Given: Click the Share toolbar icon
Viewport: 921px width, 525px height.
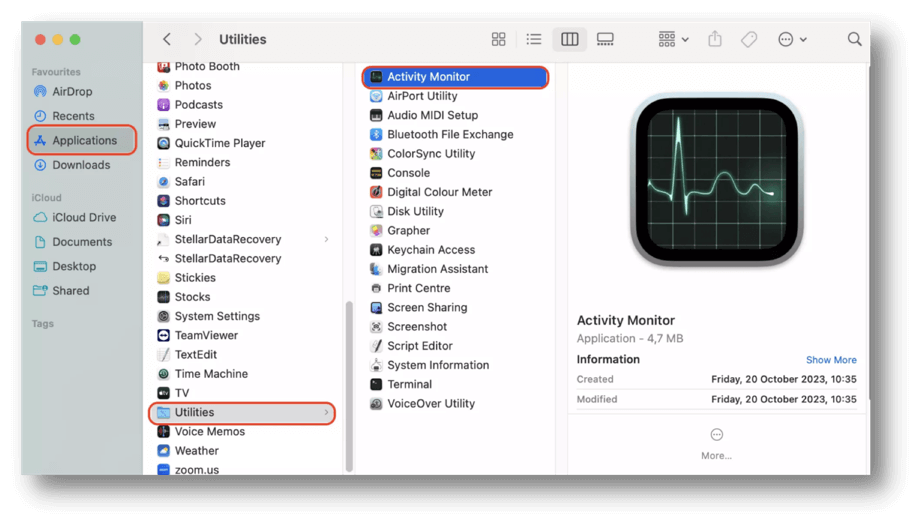Looking at the screenshot, I should tap(714, 39).
